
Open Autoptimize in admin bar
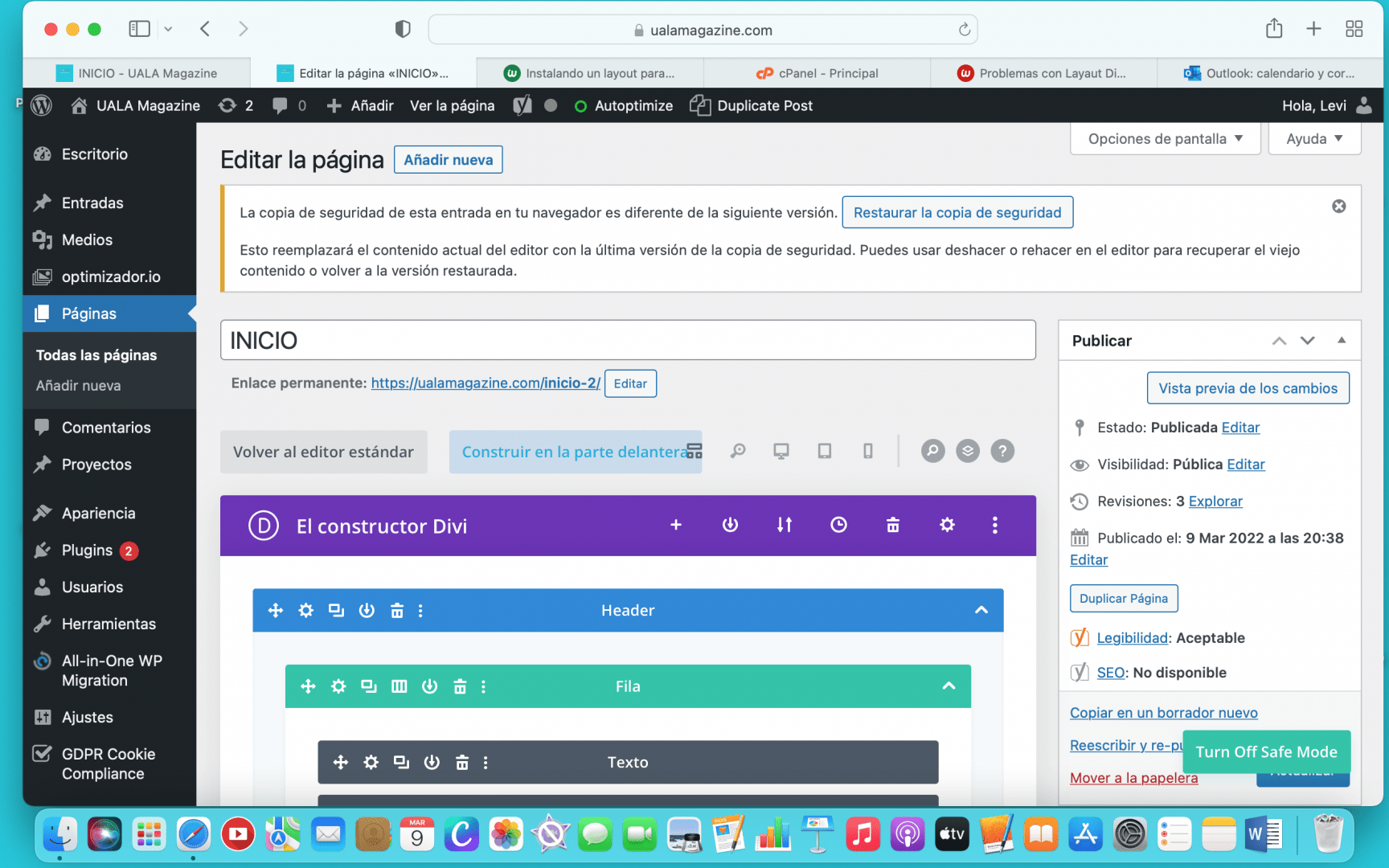(624, 105)
